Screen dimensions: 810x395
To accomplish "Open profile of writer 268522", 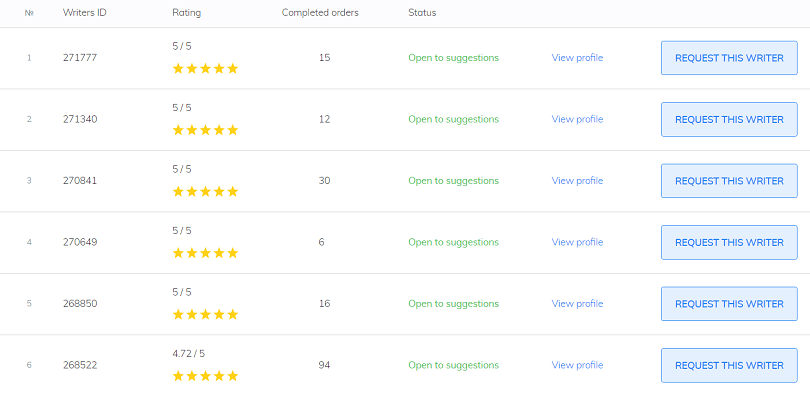I will pyautogui.click(x=577, y=365).
